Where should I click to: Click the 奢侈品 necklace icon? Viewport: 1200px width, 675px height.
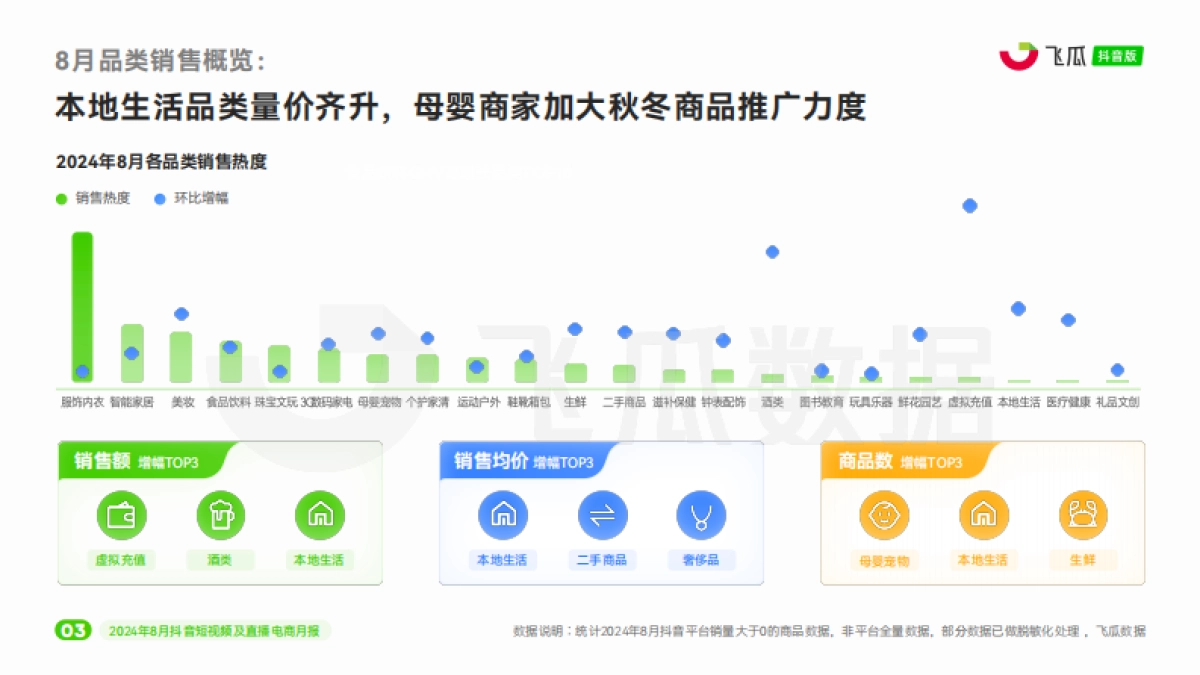pyautogui.click(x=702, y=513)
